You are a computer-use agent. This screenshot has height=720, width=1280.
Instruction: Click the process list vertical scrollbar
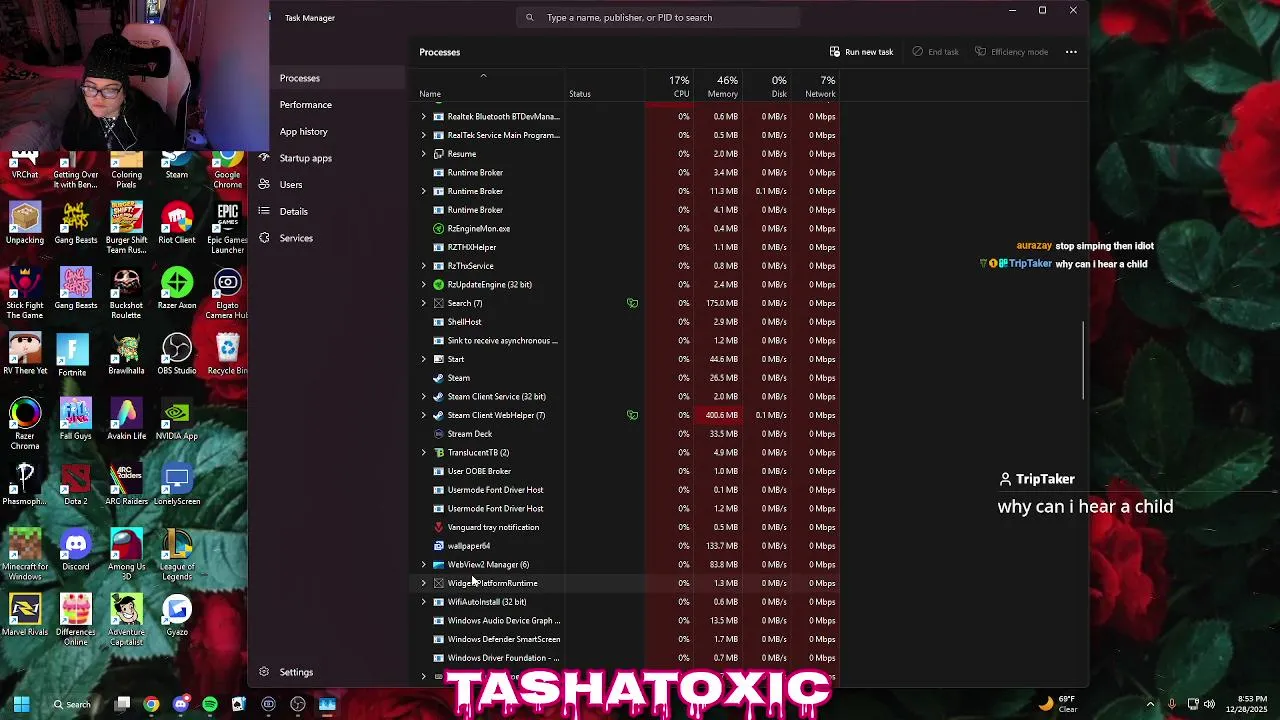click(x=1084, y=360)
